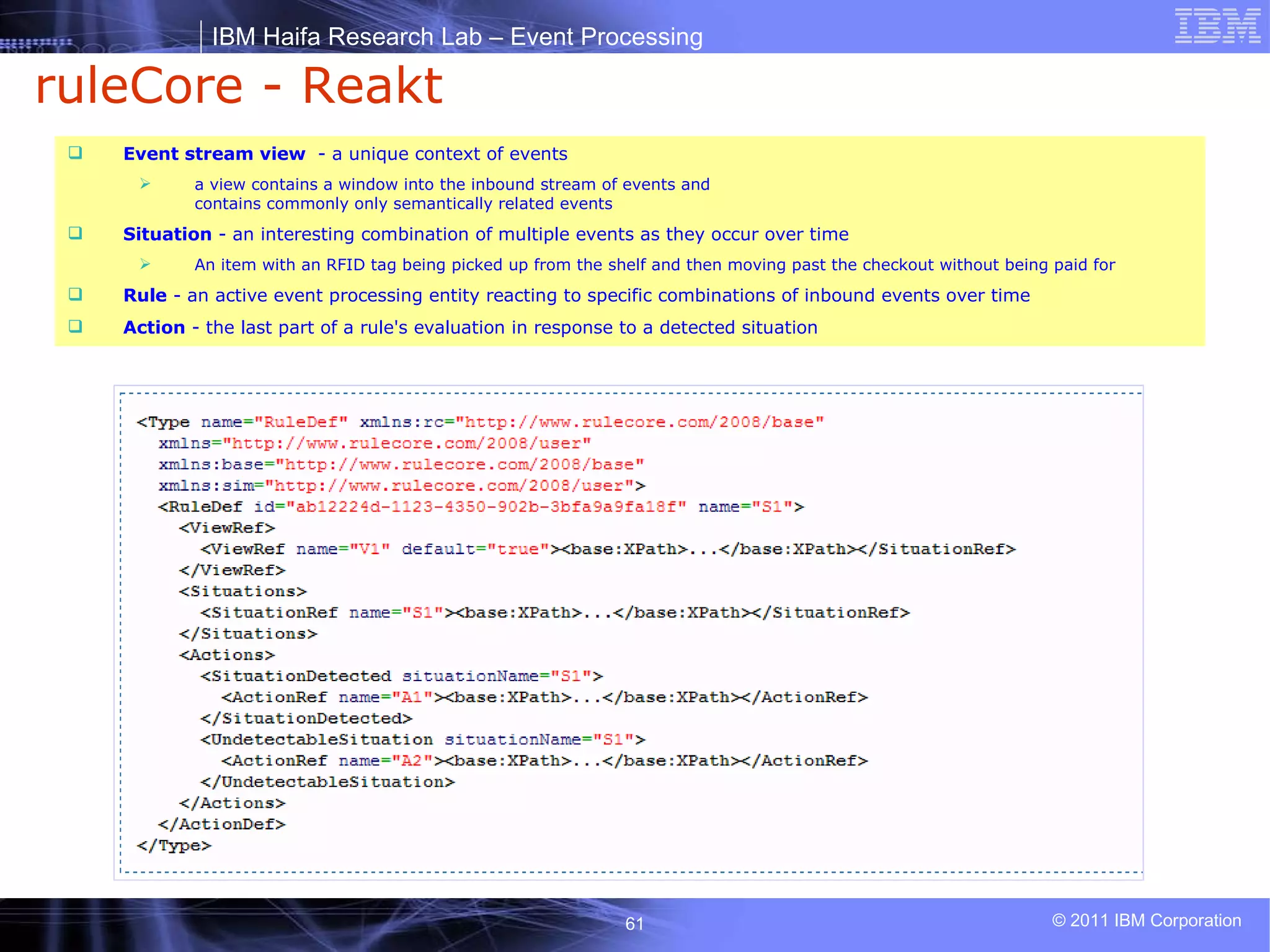Viewport: 1270px width, 952px height.
Task: Click the closing '</ActionDef>' tag
Action: pos(222,824)
